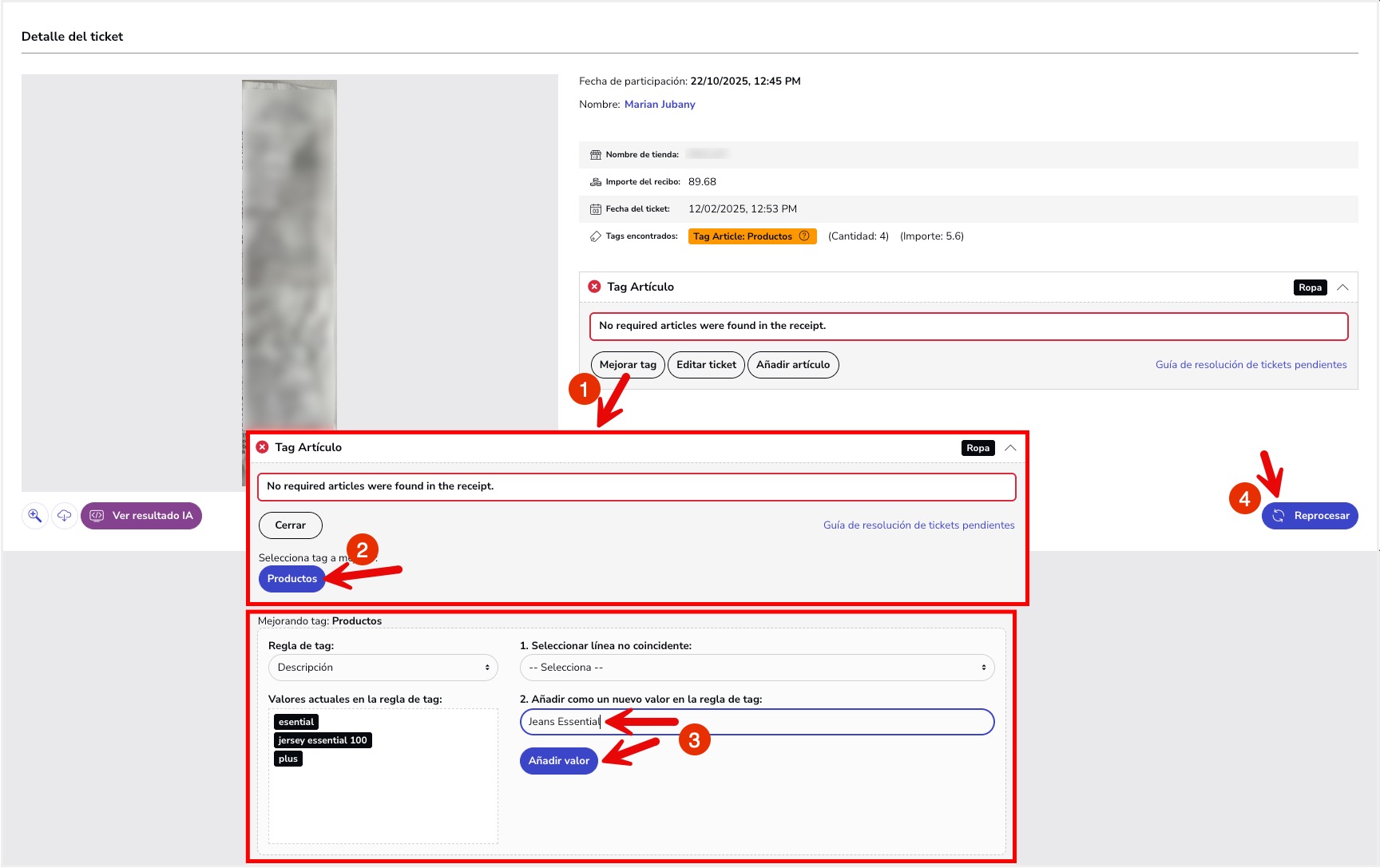This screenshot has height=868, width=1380.
Task: Click red error icon beside Tag Artículo
Action: pos(594,287)
